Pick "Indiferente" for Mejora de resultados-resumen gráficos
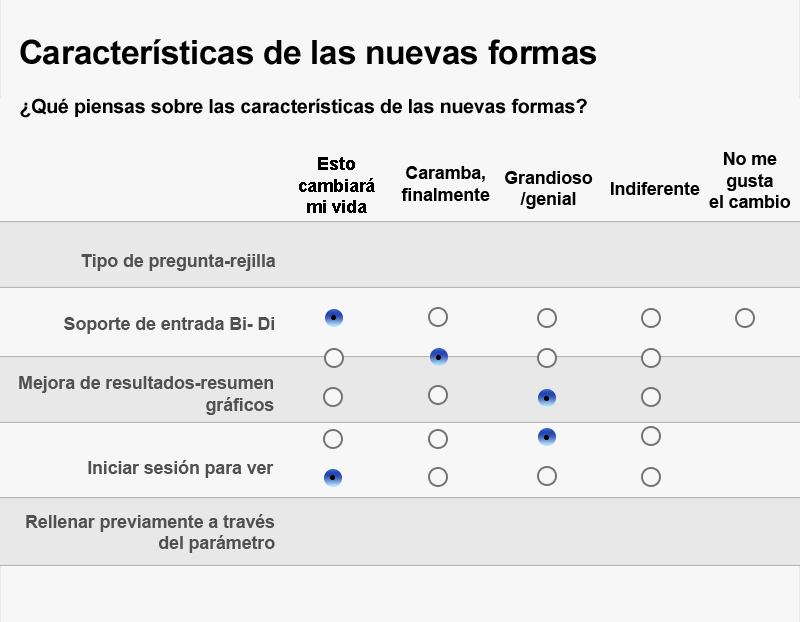 click(x=650, y=395)
